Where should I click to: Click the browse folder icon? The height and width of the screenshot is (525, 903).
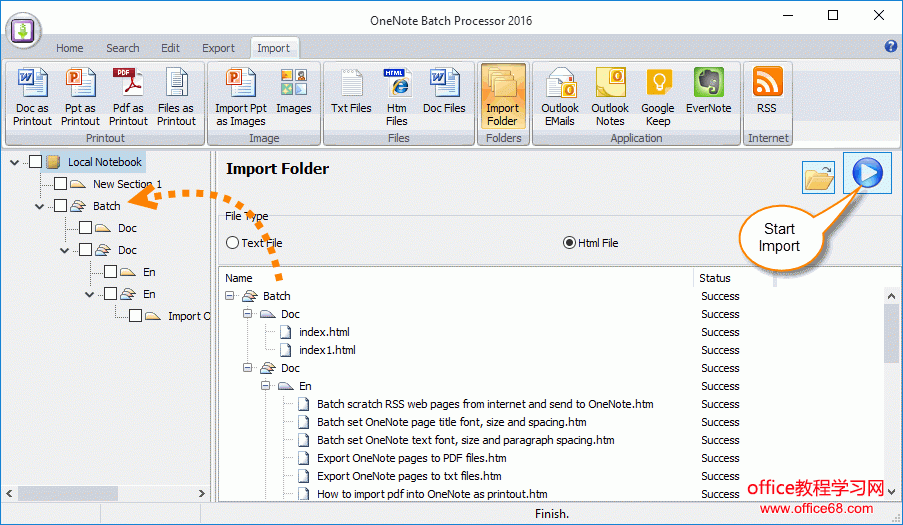pos(818,177)
